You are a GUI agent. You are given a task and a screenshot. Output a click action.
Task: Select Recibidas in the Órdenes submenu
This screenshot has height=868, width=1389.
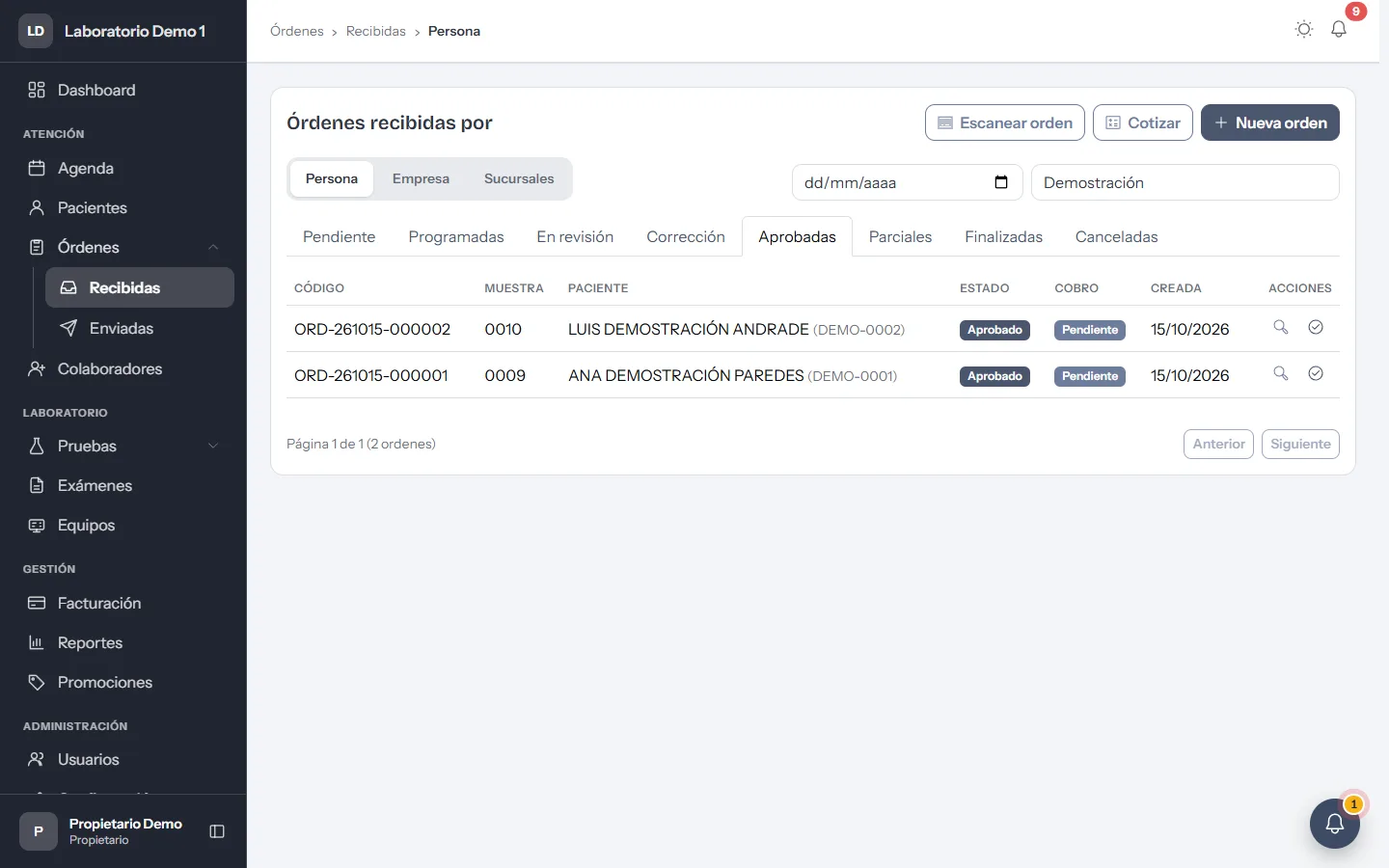click(140, 287)
